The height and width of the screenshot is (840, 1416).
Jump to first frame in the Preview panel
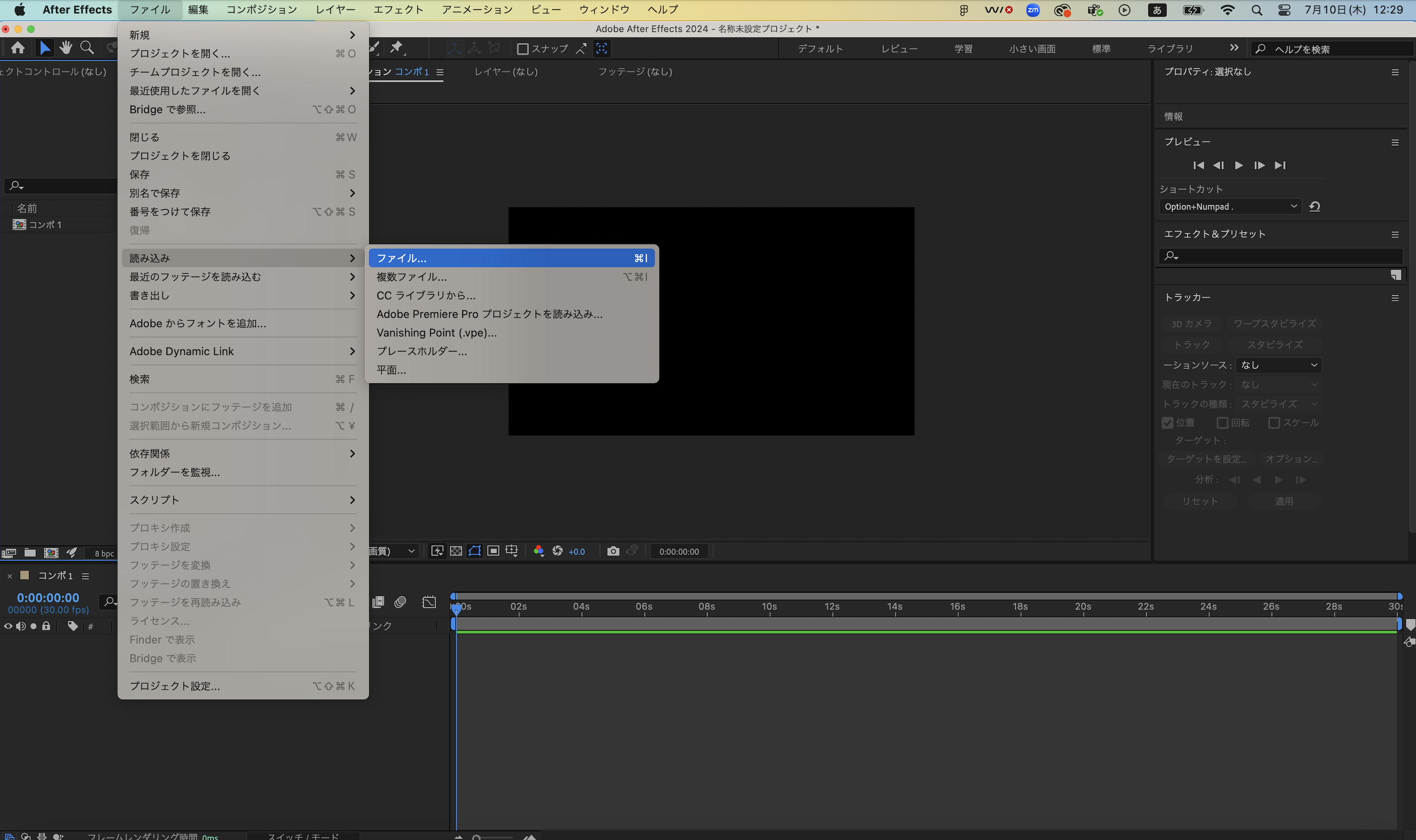(x=1199, y=165)
